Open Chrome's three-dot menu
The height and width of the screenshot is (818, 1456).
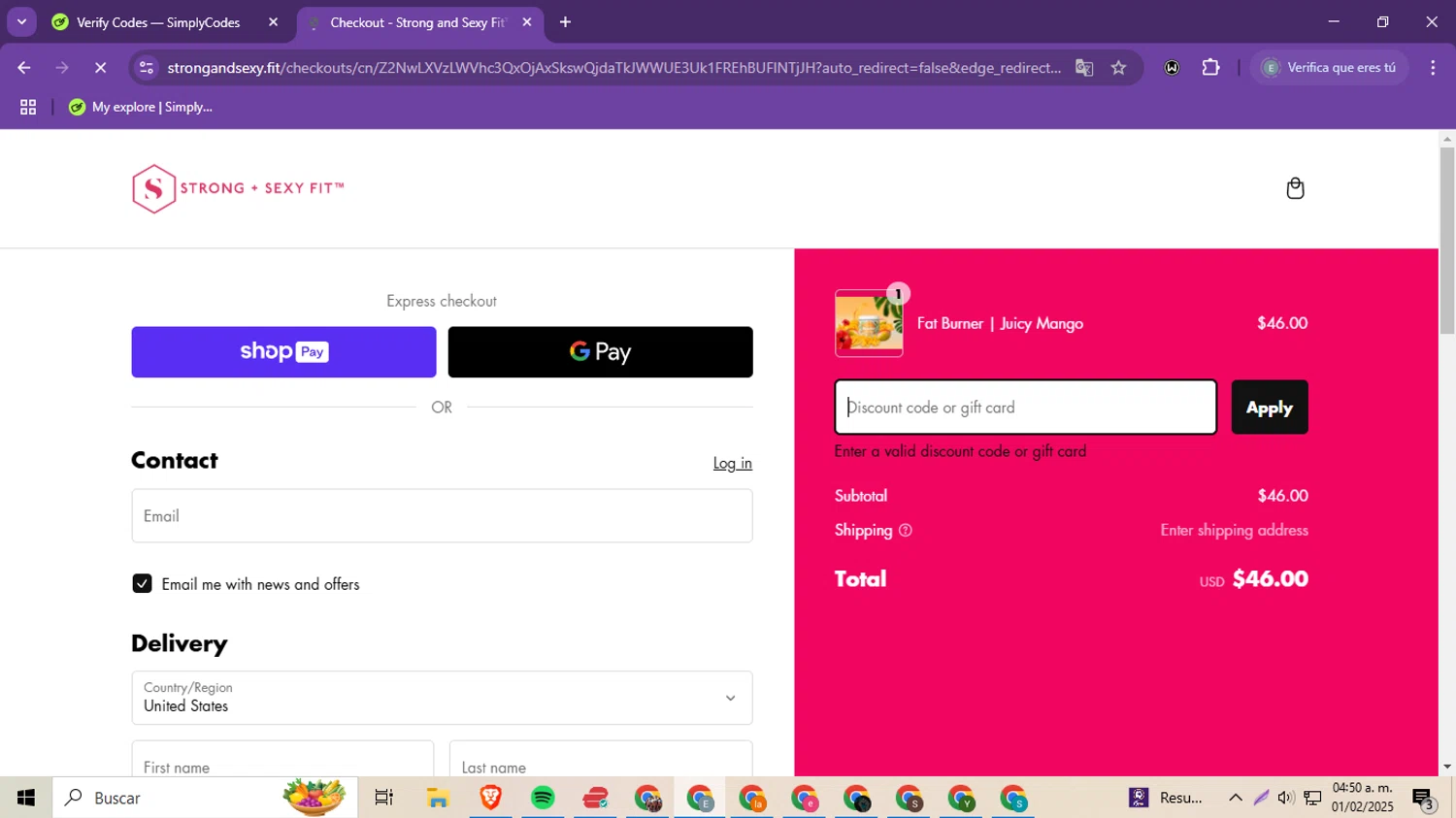click(1433, 68)
